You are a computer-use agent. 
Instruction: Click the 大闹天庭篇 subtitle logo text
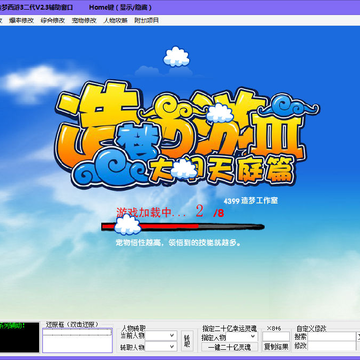click(x=222, y=170)
